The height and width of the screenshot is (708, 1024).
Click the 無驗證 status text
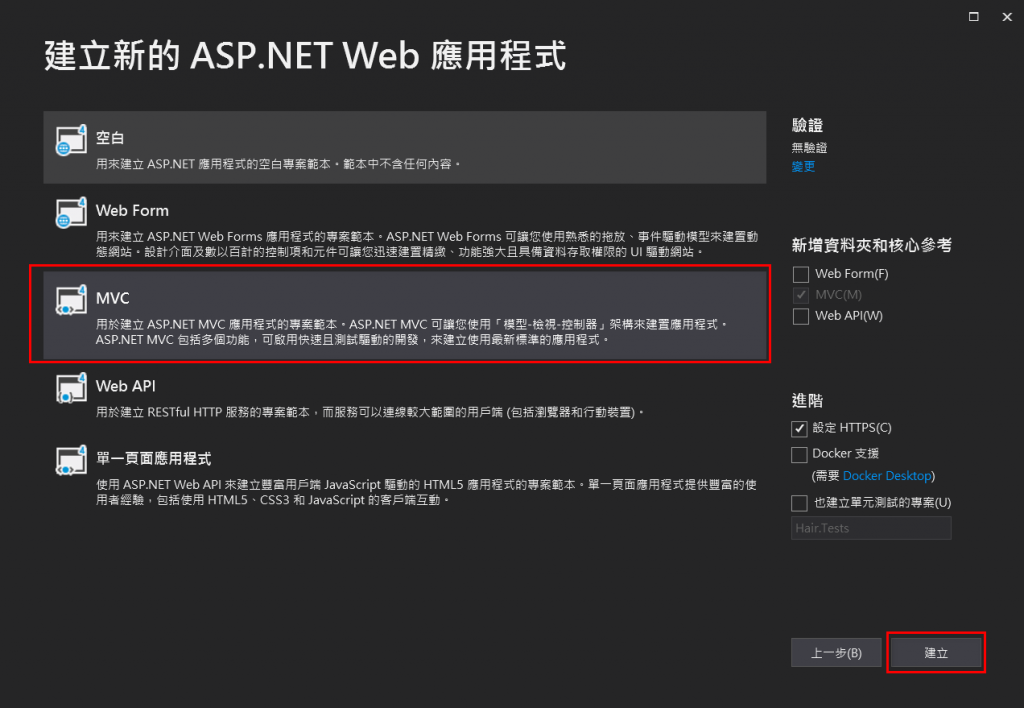point(809,148)
